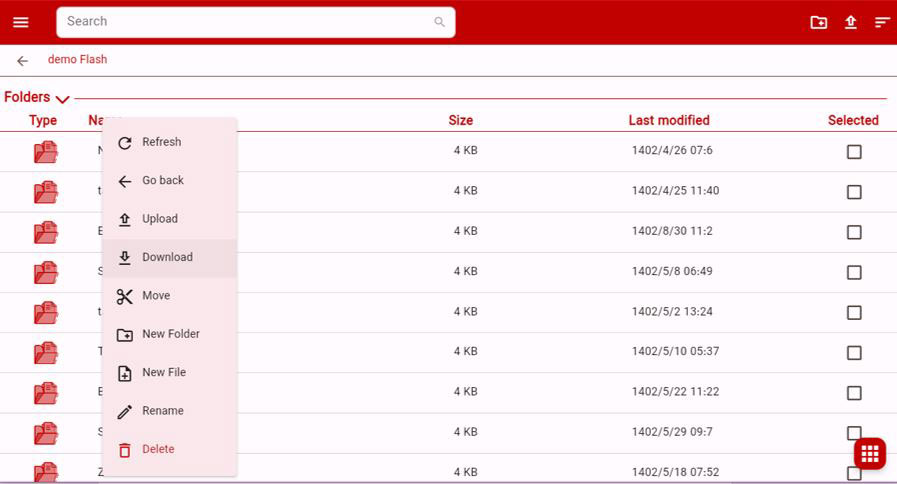Screen dimensions: 897x484
Task: Click the folder icon in first row
Action: pos(45,152)
